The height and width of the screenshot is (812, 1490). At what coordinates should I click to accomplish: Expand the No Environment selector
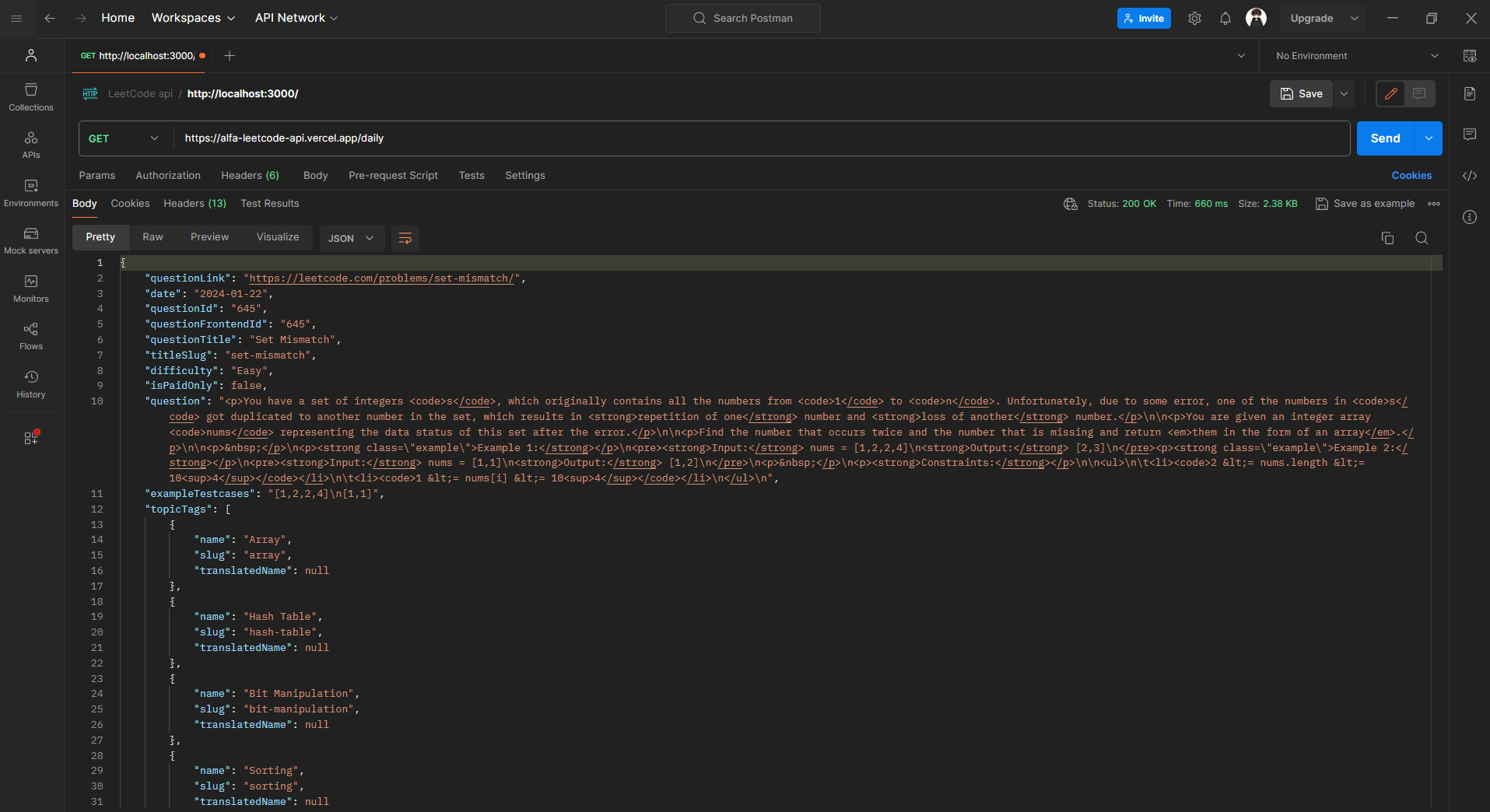point(1356,56)
